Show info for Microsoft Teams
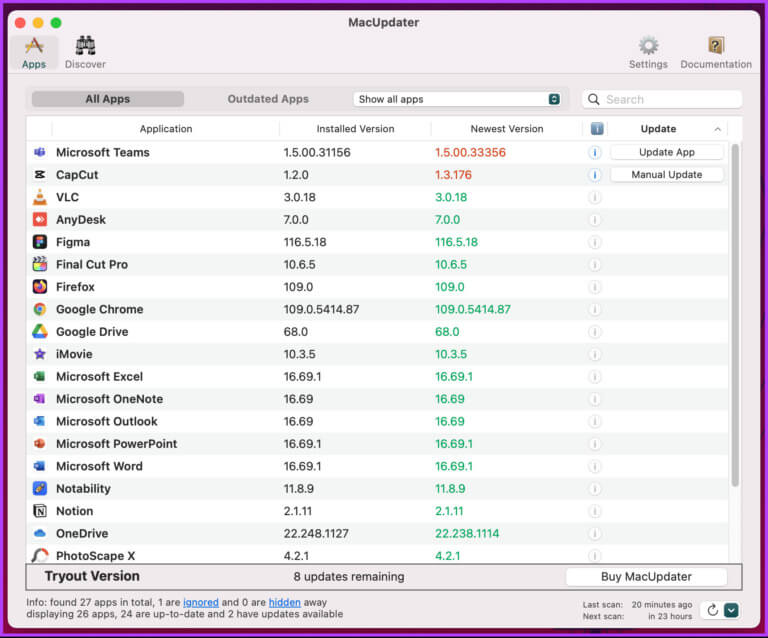 (595, 153)
